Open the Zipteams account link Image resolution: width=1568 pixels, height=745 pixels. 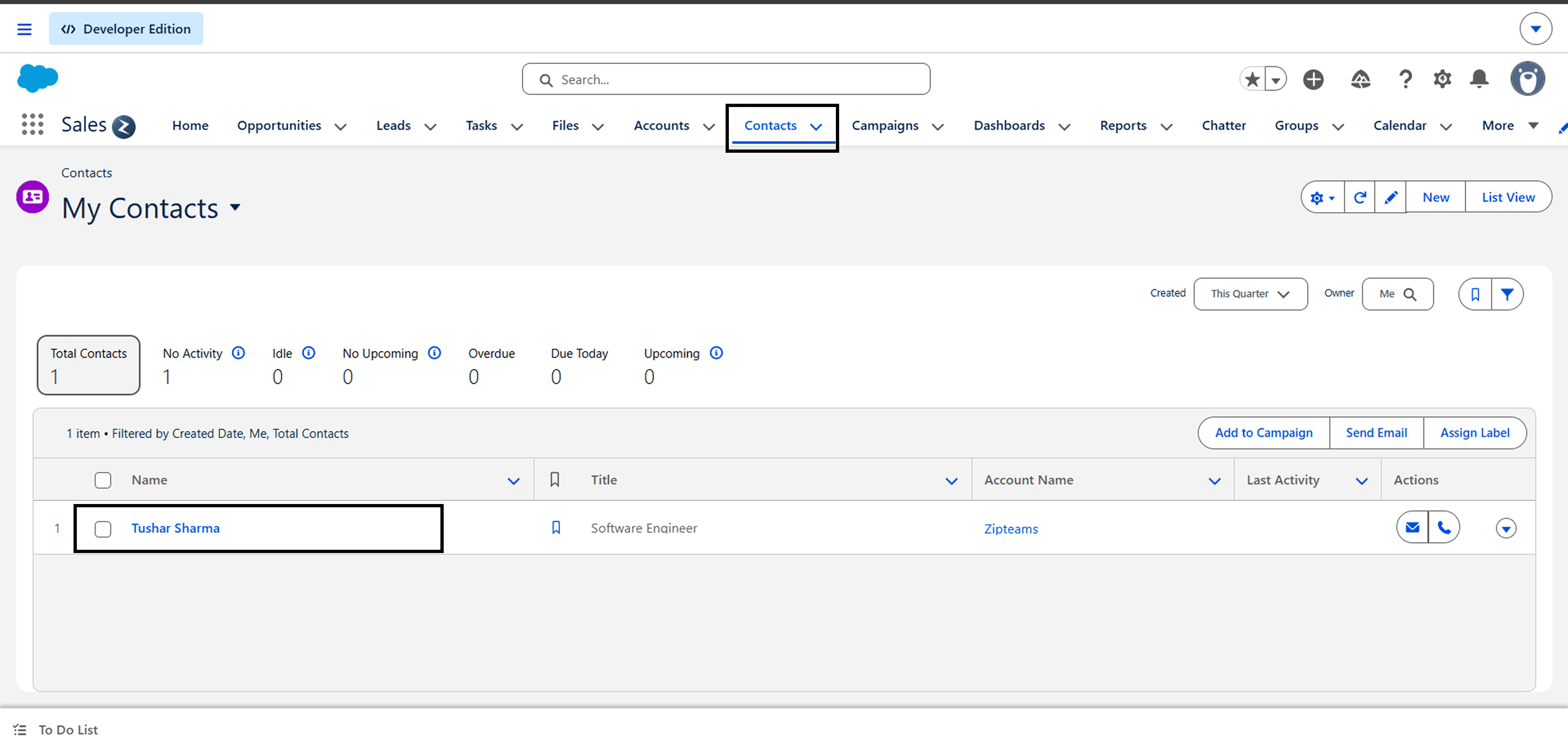pyautogui.click(x=1010, y=529)
